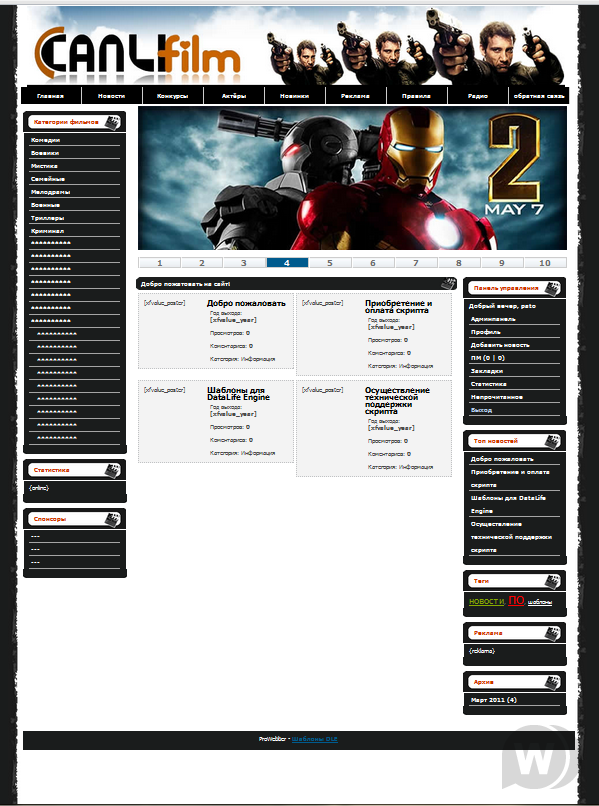The image size is (599, 806).
Task: Click the clapperboard icon in Спонсоры header
Action: tap(113, 519)
